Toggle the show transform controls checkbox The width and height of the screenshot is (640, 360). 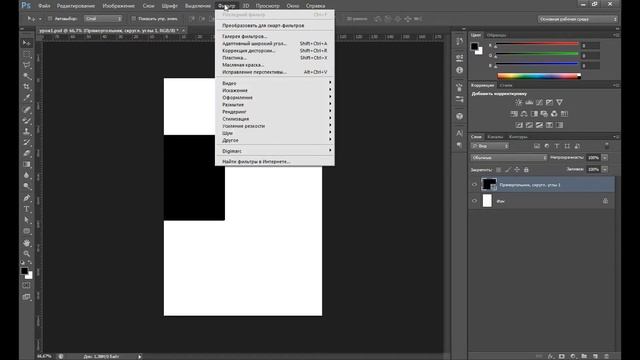(133, 19)
